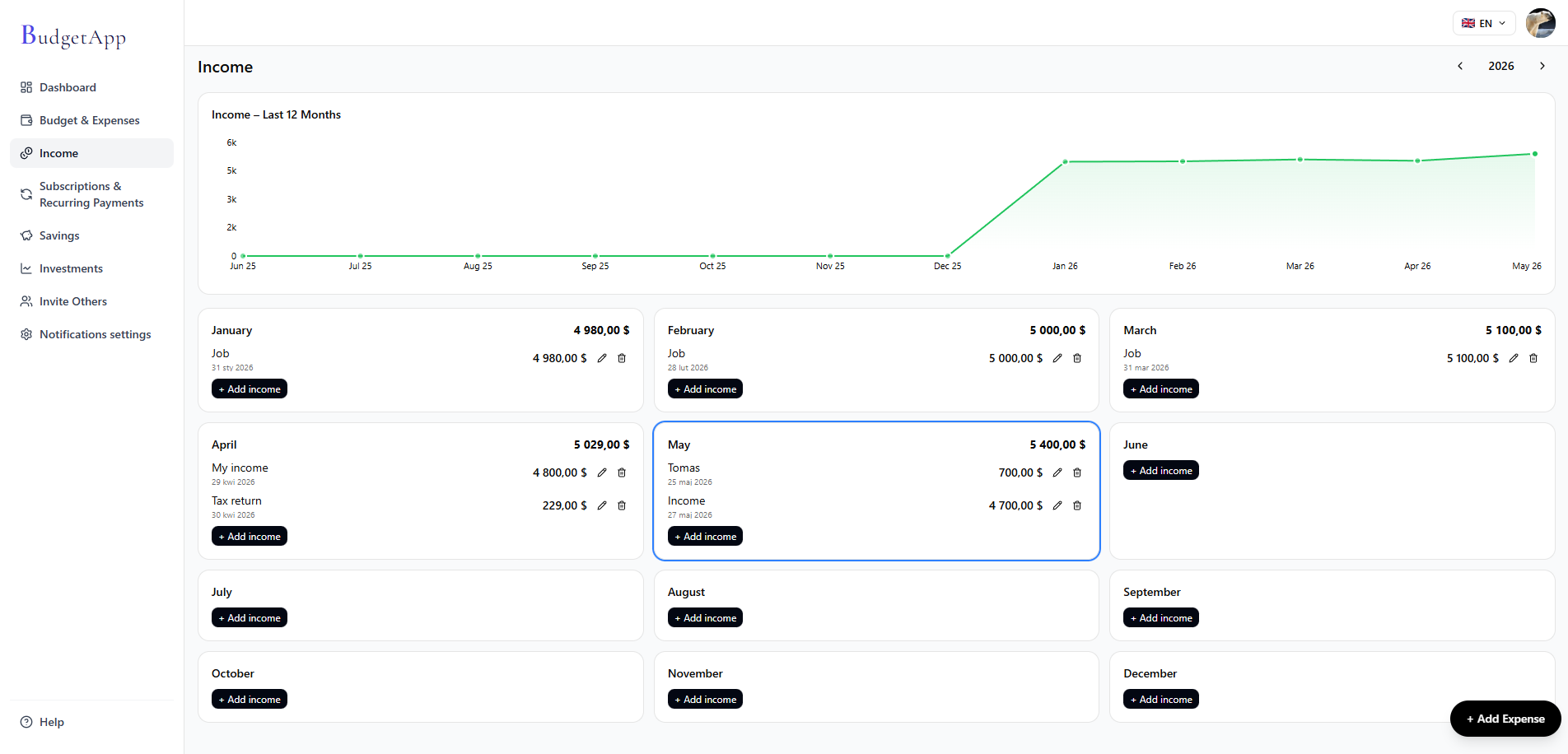1568x754 pixels.
Task: Click the Dec 25 data point on chart
Action: point(947,256)
